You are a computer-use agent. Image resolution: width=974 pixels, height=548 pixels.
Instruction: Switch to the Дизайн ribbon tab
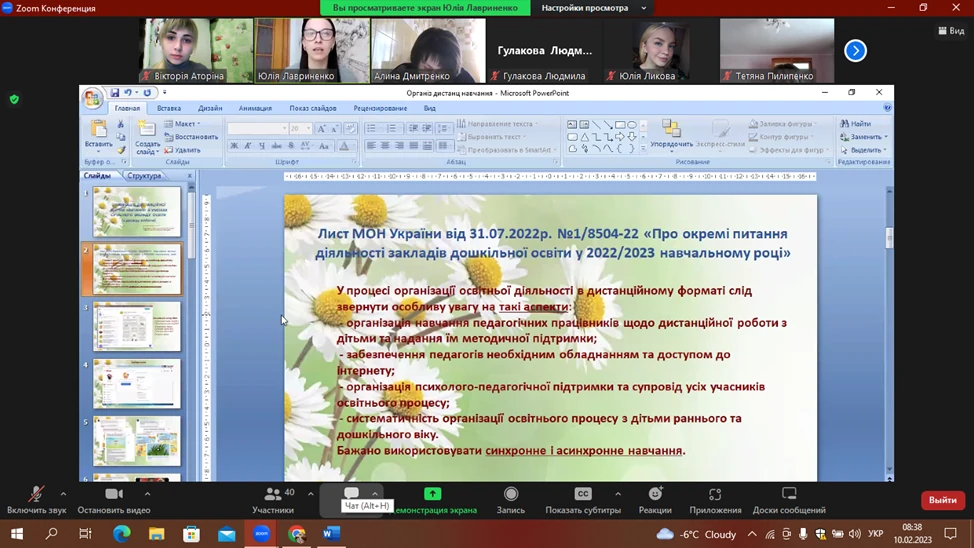210,108
